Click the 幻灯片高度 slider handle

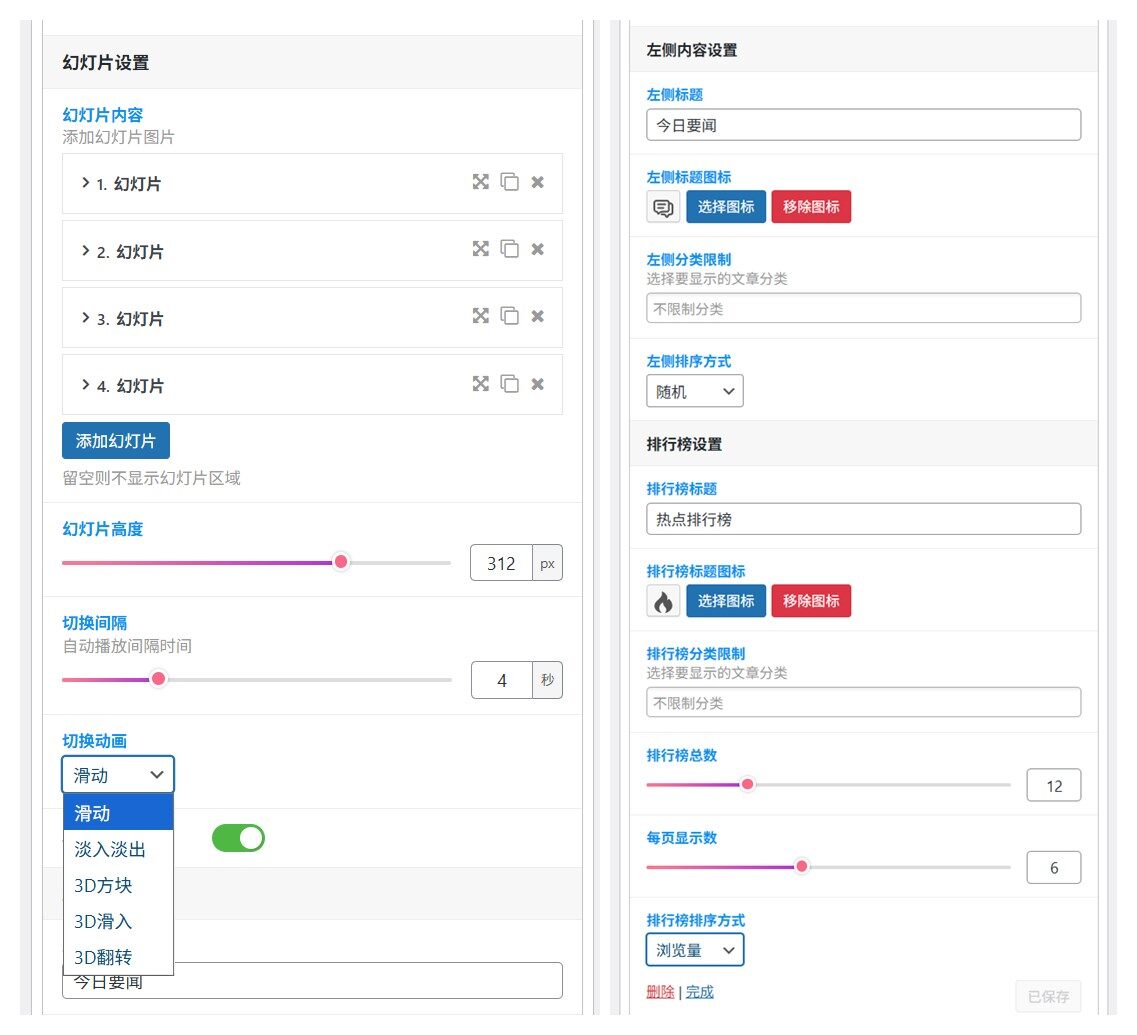pyautogui.click(x=341, y=562)
